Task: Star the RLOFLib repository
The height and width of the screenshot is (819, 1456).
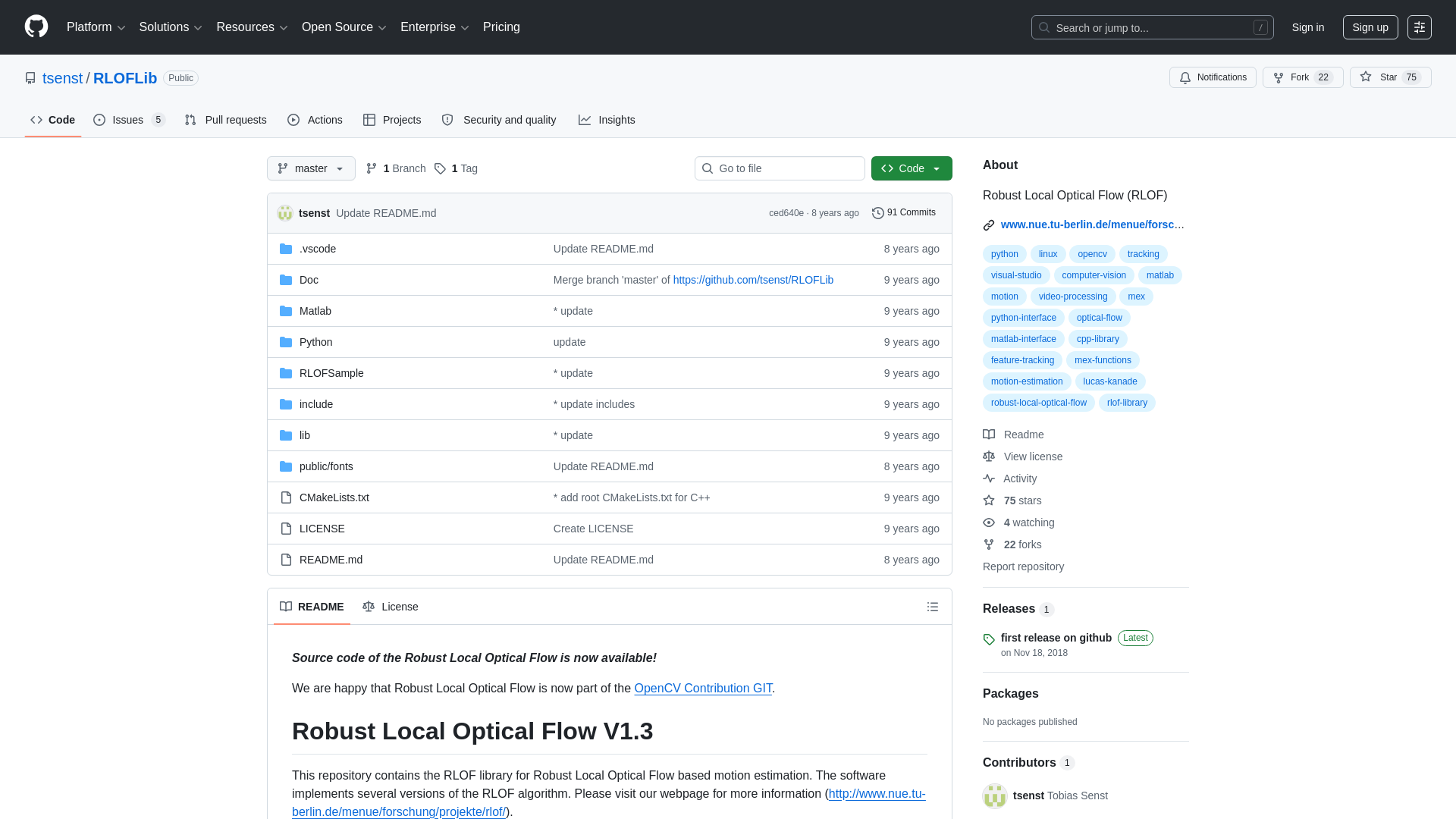Action: click(1390, 77)
